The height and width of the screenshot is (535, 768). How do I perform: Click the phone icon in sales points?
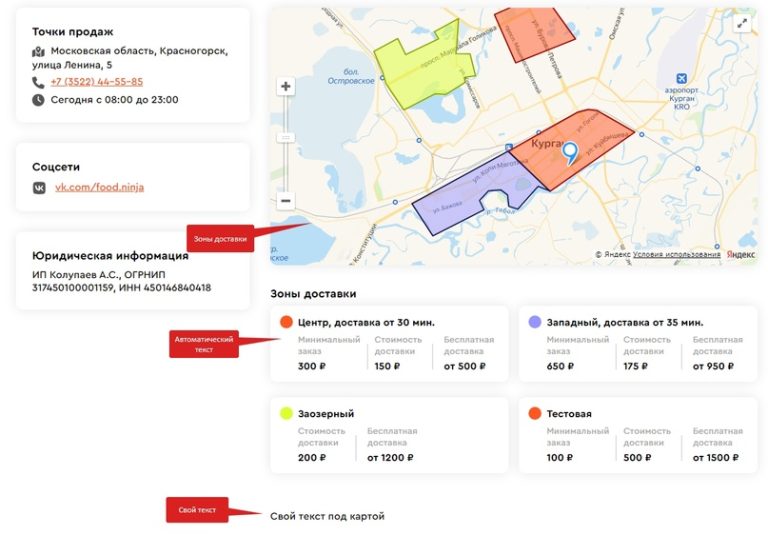(x=38, y=82)
